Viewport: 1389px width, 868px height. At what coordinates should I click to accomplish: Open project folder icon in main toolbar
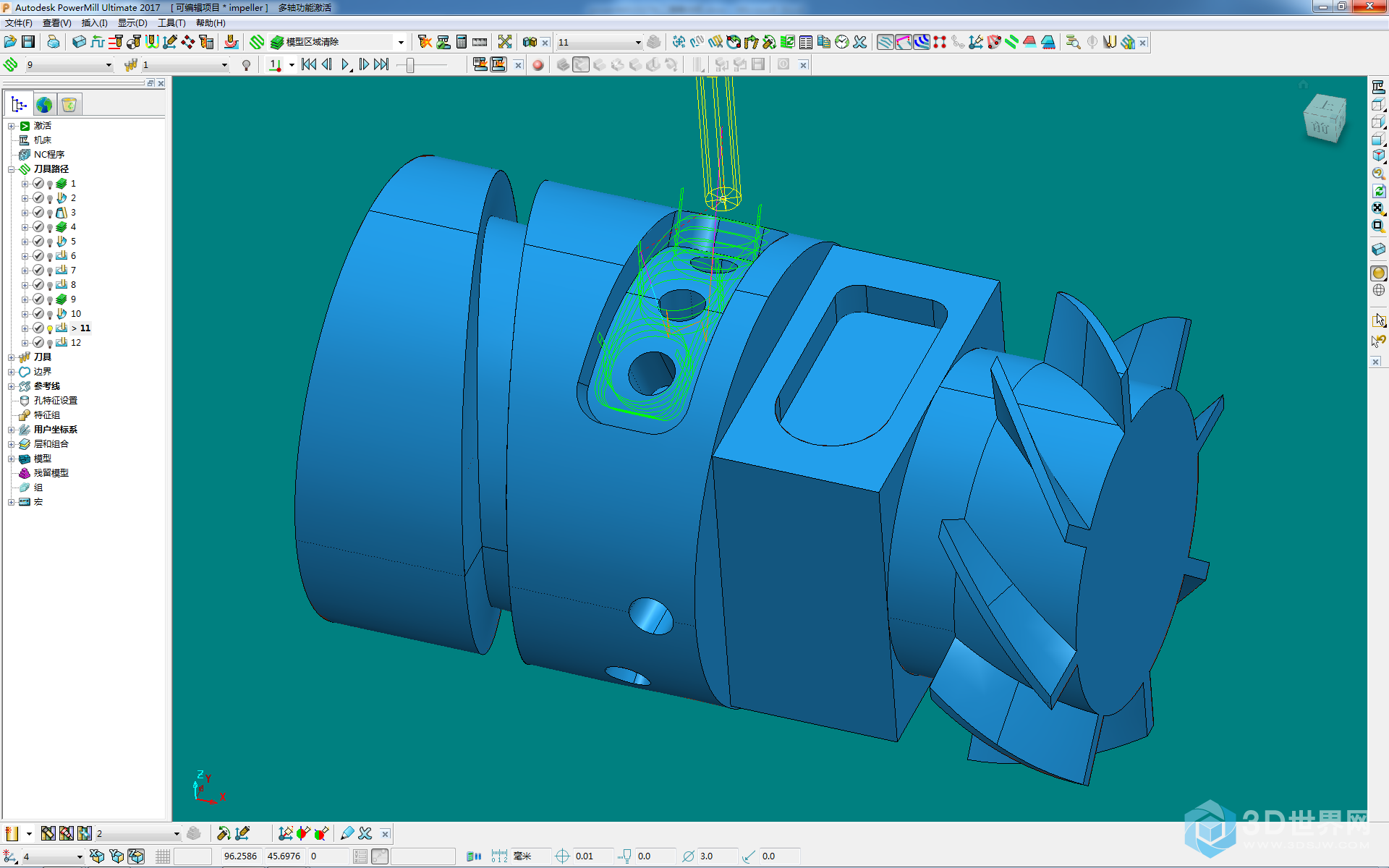(x=10, y=42)
